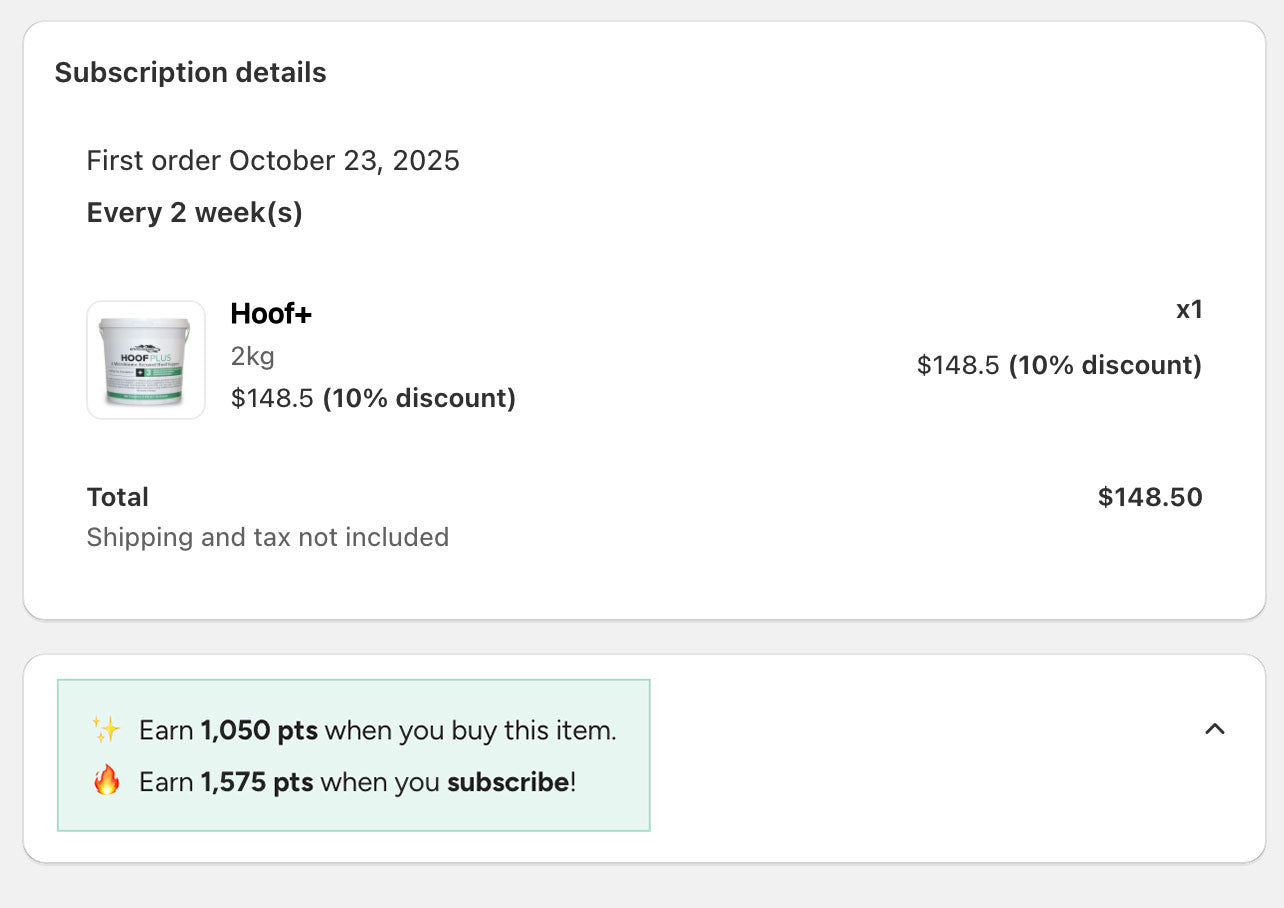The height and width of the screenshot is (908, 1284).
Task: Click the Hoof+ product image thumbnail
Action: (x=145, y=360)
